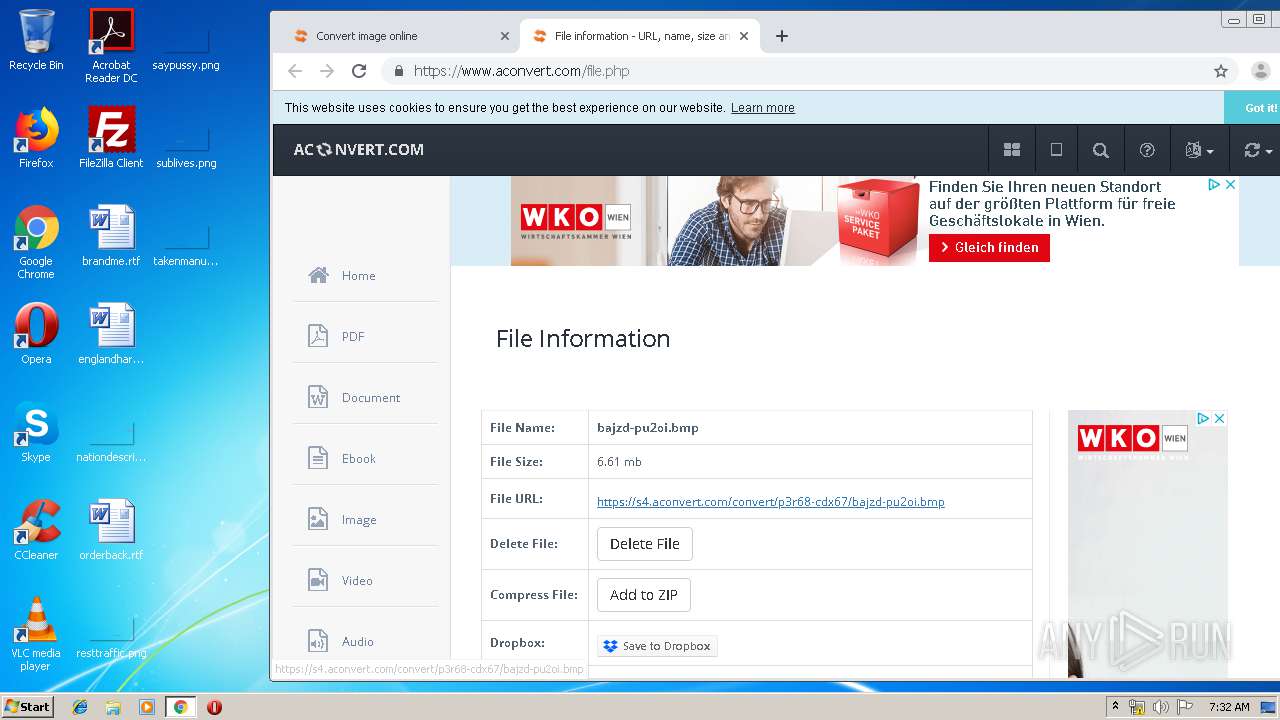
Task: Click the browser forward arrow
Action: (x=327, y=71)
